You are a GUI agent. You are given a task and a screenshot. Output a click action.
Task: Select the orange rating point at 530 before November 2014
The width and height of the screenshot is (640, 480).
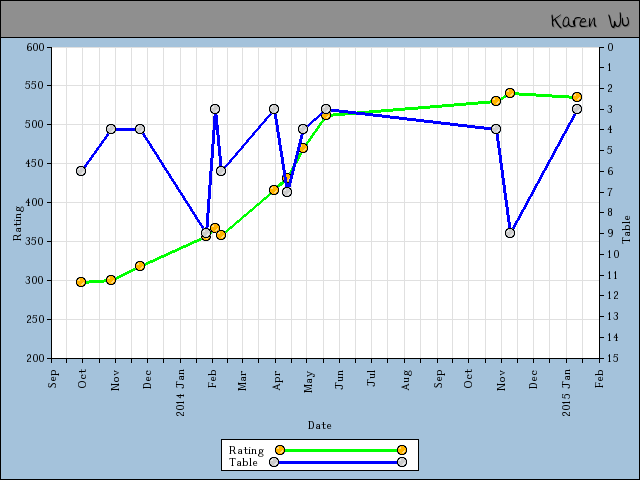496,101
